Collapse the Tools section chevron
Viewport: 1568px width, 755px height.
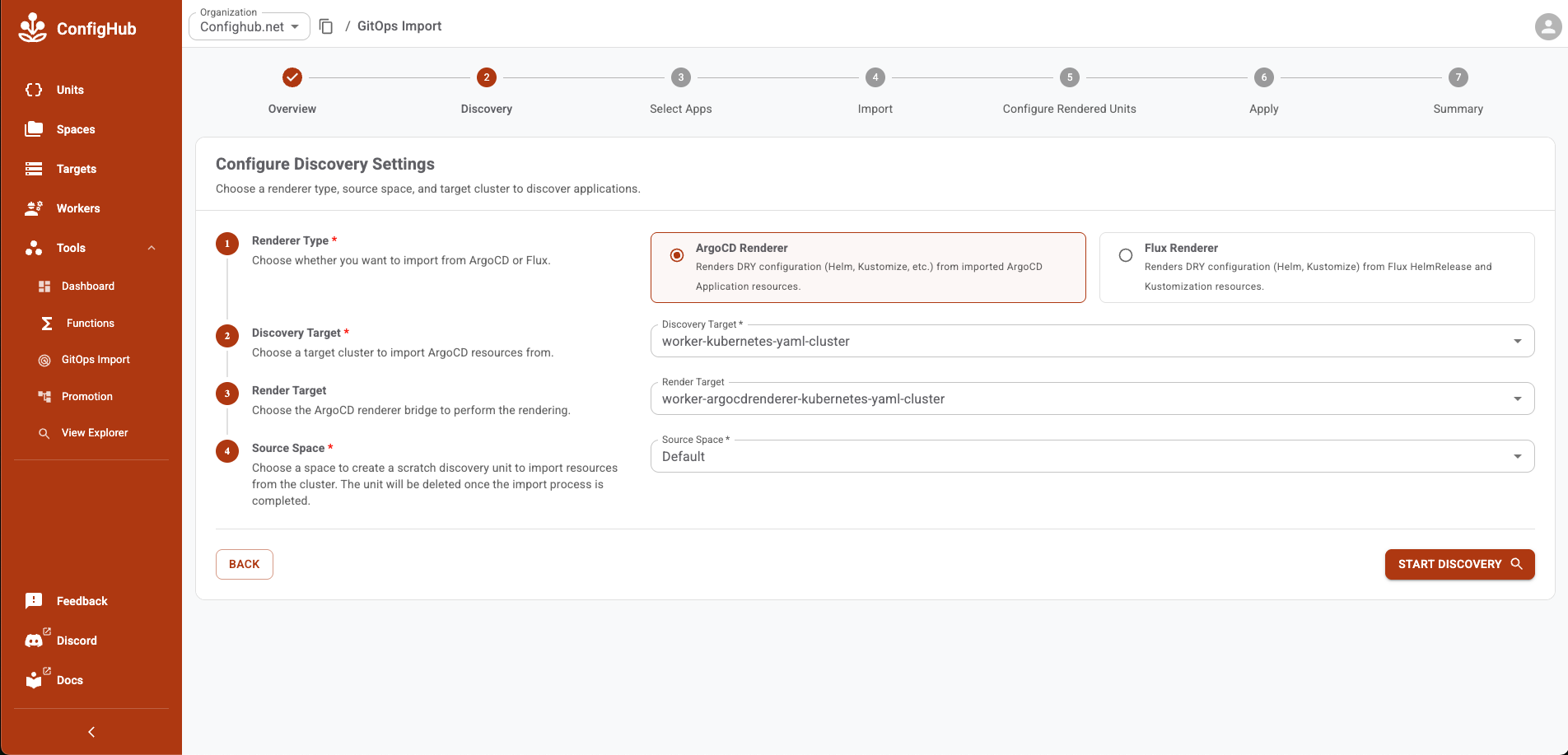tap(152, 248)
